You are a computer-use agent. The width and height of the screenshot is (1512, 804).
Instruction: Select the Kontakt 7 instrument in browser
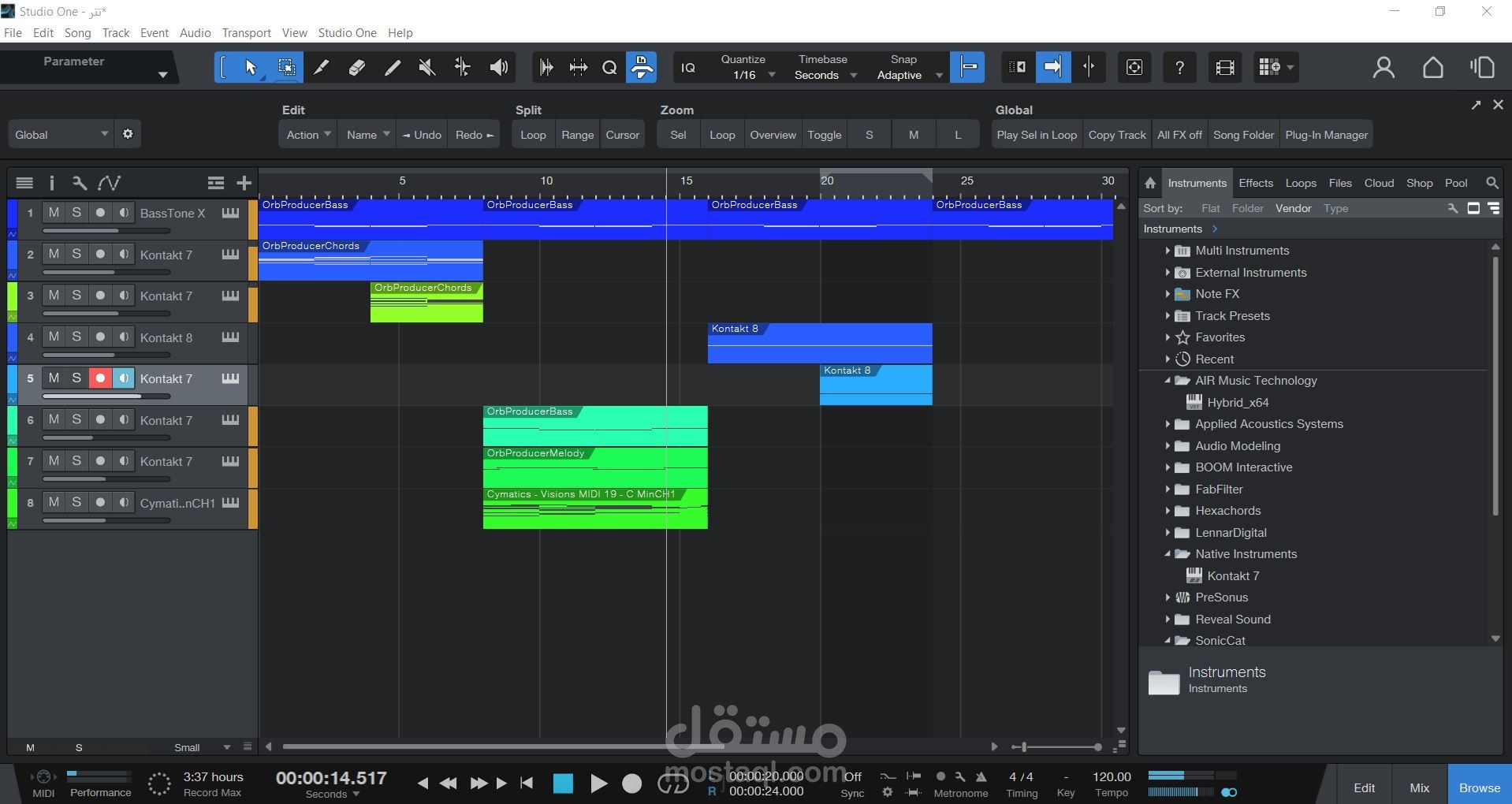pyautogui.click(x=1233, y=576)
